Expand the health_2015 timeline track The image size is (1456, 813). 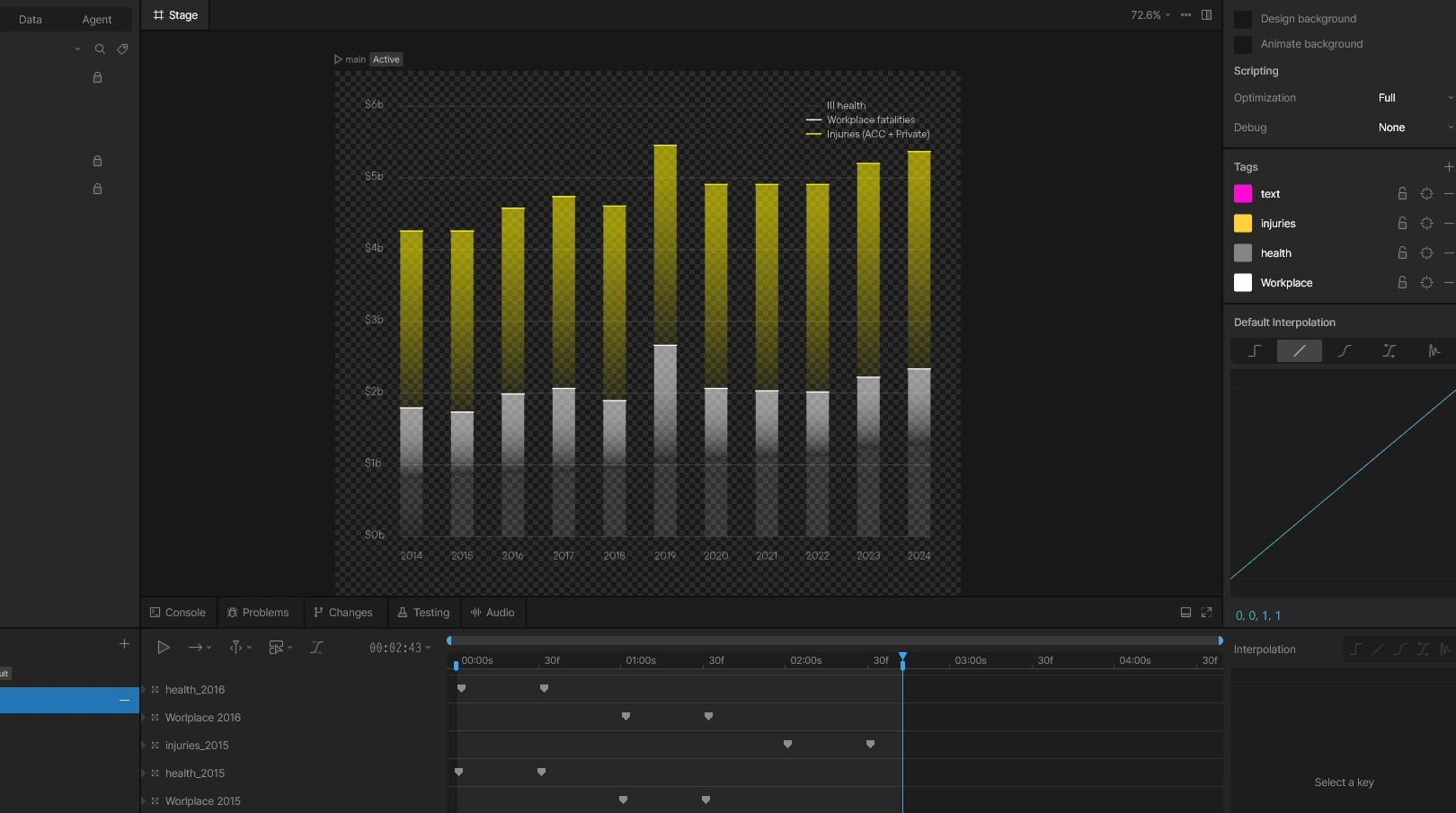[x=144, y=773]
